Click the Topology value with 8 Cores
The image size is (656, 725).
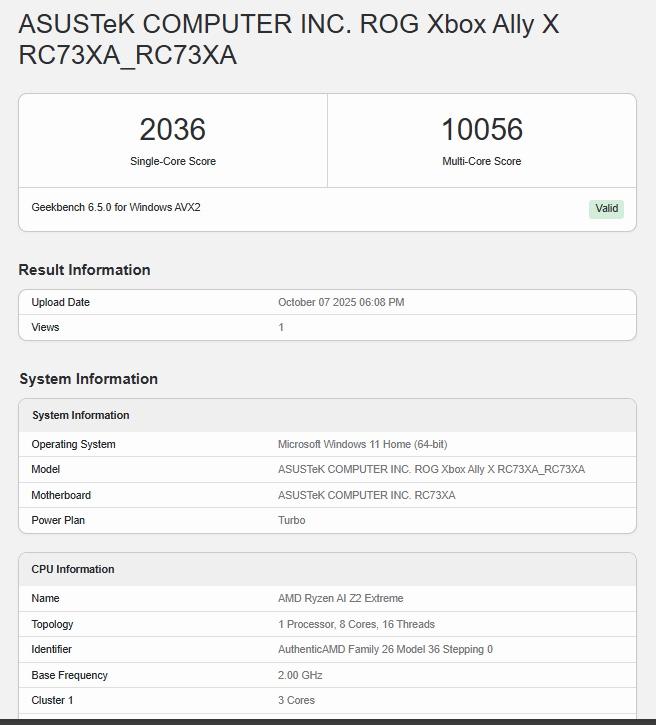tap(356, 624)
